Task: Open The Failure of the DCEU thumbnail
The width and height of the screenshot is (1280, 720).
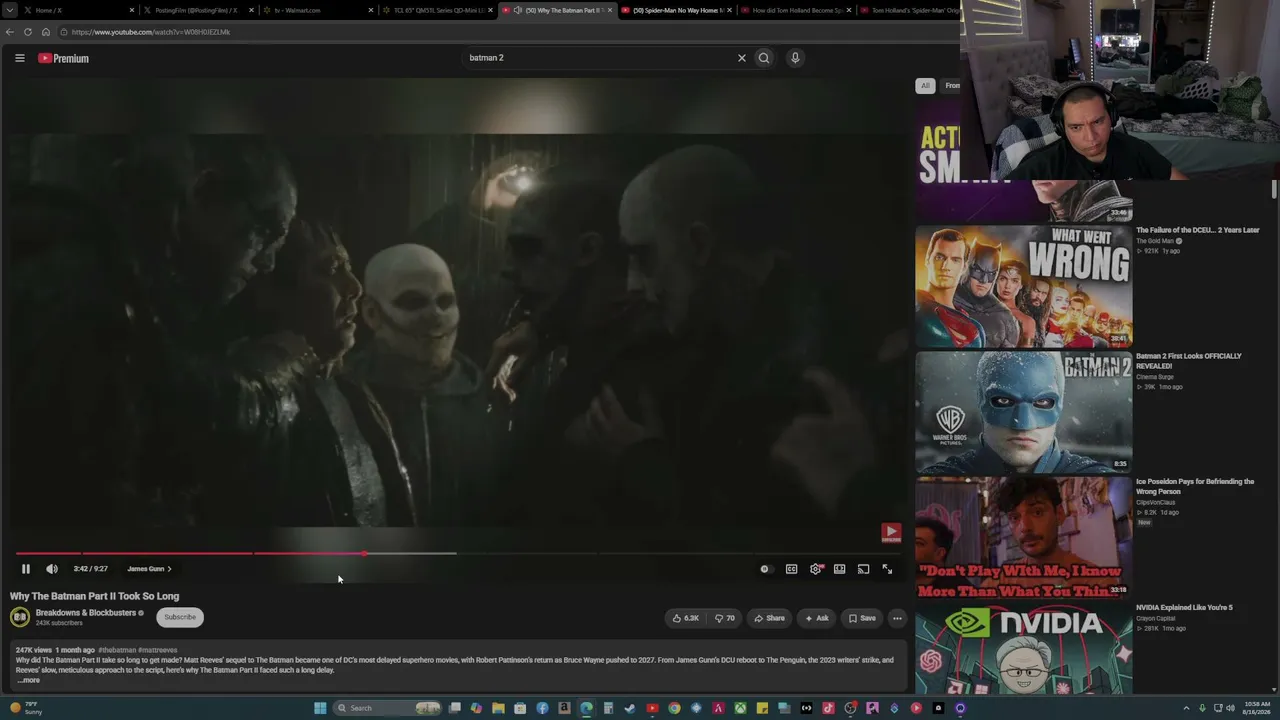Action: click(x=1024, y=286)
